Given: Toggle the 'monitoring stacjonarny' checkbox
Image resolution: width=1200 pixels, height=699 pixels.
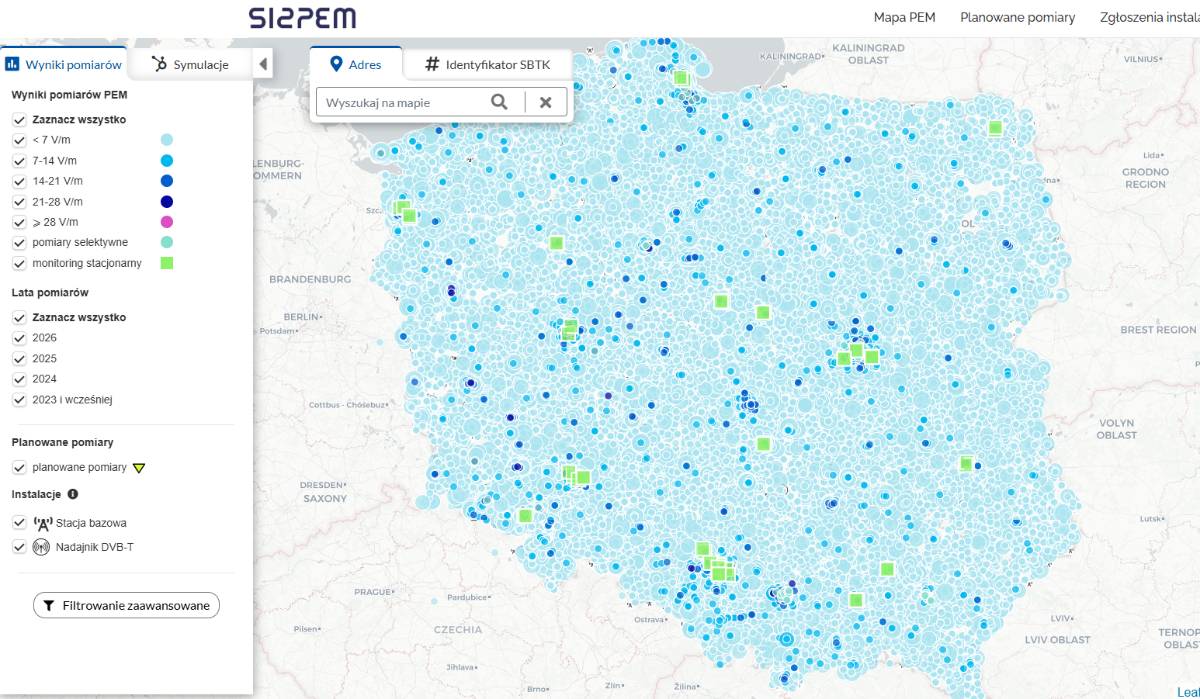Looking at the screenshot, I should coord(19,264).
